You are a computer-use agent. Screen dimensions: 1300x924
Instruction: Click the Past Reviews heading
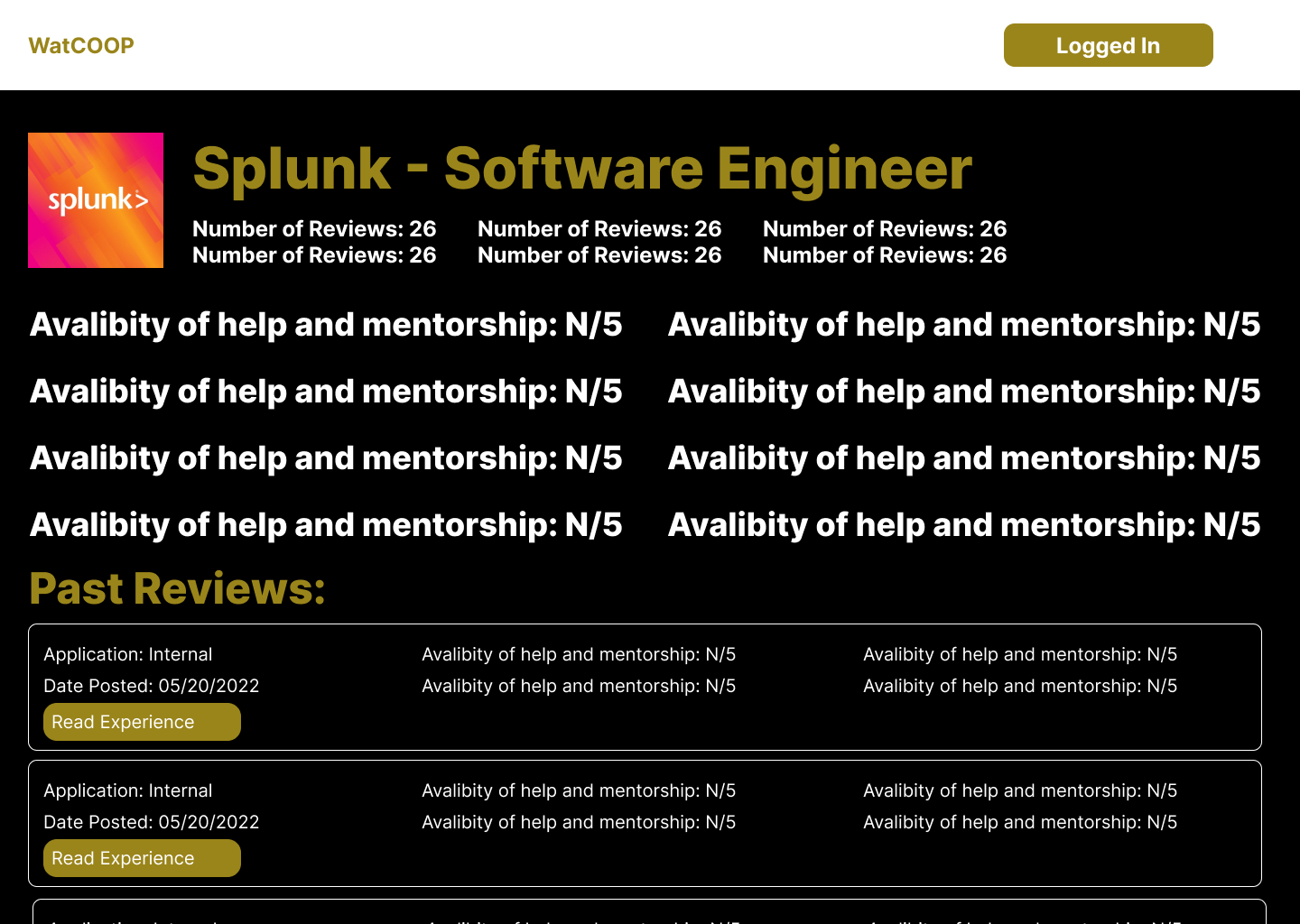177,588
